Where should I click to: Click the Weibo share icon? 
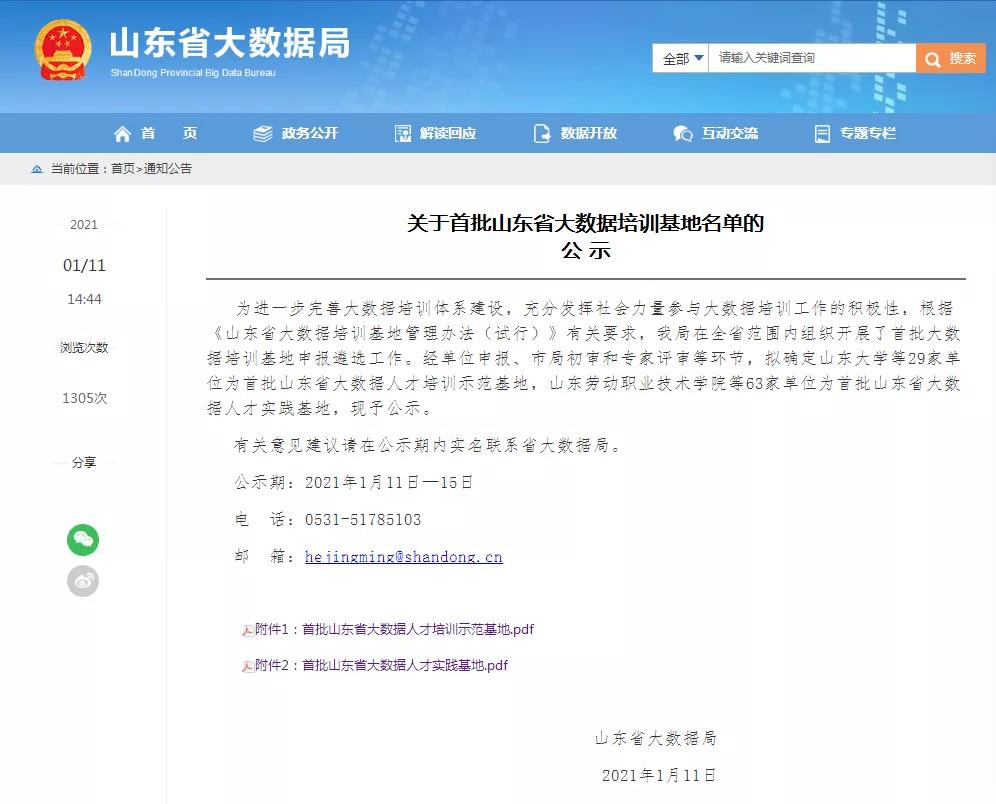[83, 581]
